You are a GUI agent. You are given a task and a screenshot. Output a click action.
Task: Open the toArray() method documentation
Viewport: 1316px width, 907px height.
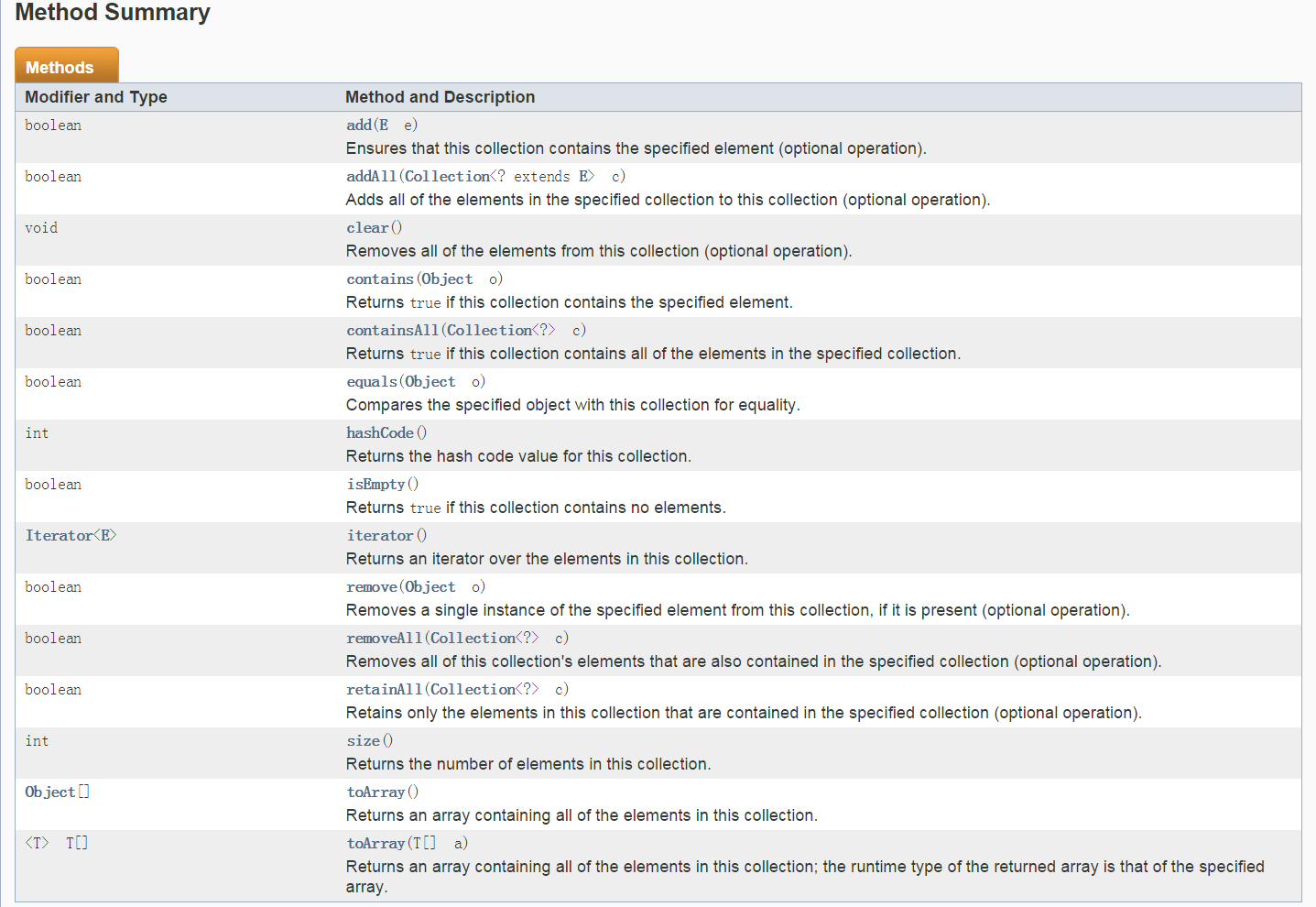point(375,792)
